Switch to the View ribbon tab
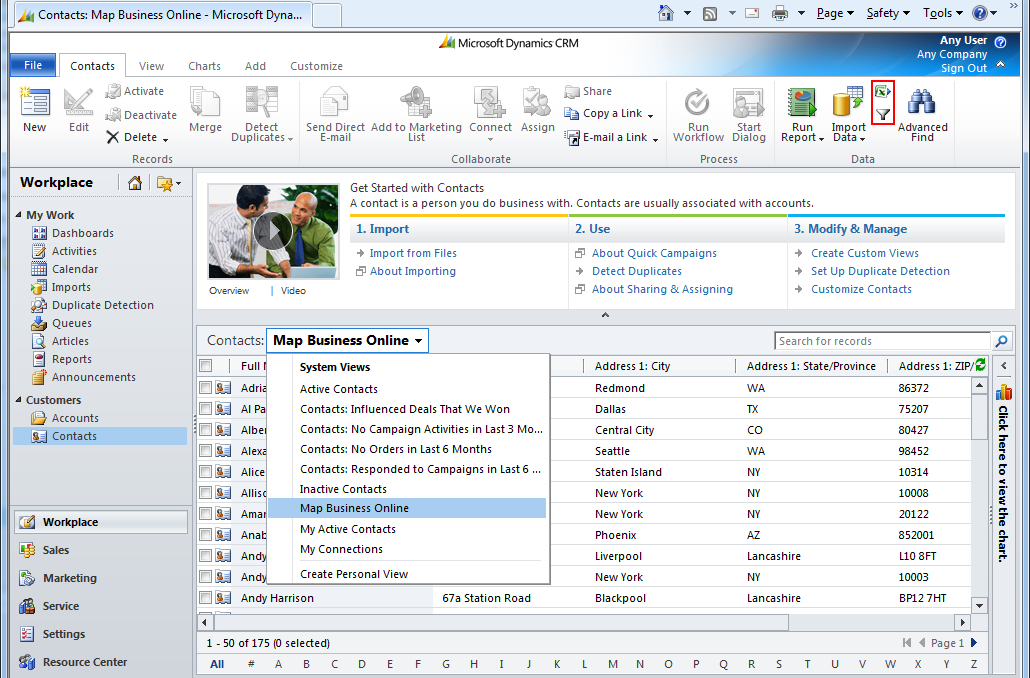Viewport: 1030px width, 678px height. click(x=151, y=66)
